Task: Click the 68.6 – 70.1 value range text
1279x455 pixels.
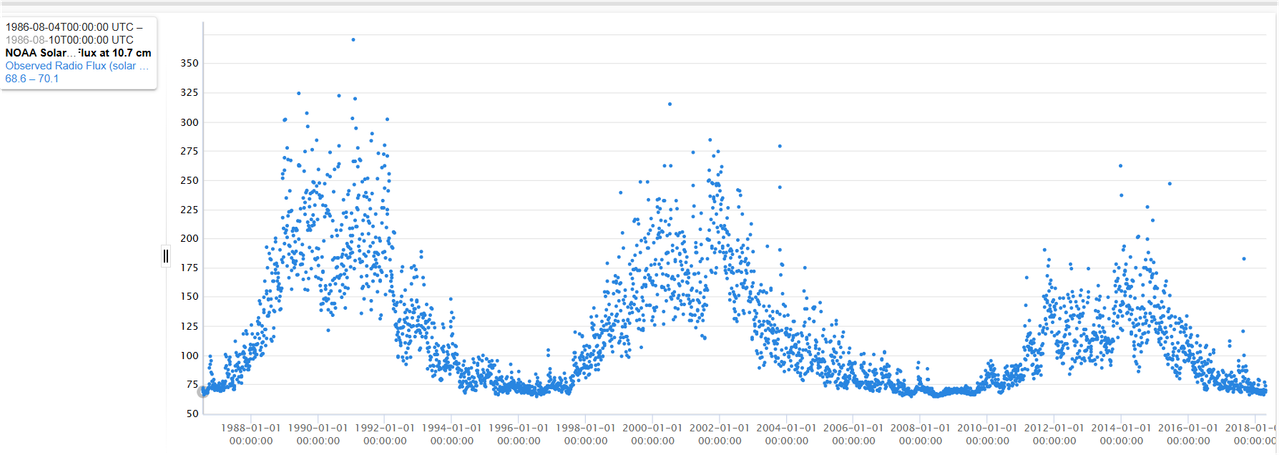Action: click(x=32, y=78)
